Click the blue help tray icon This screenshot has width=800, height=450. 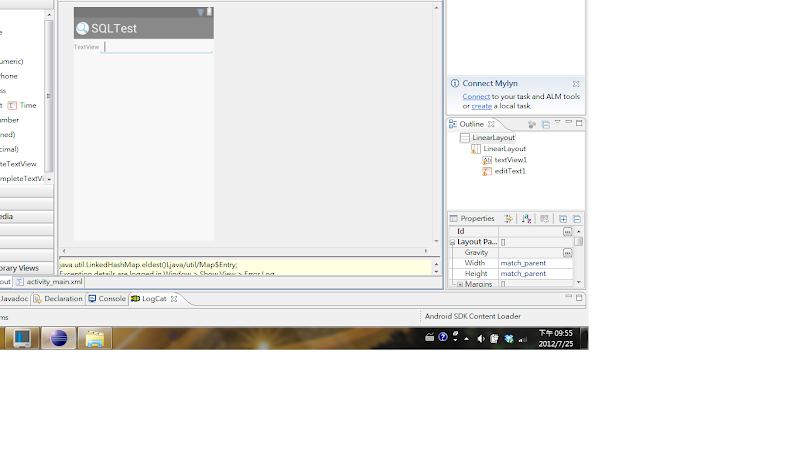click(443, 337)
